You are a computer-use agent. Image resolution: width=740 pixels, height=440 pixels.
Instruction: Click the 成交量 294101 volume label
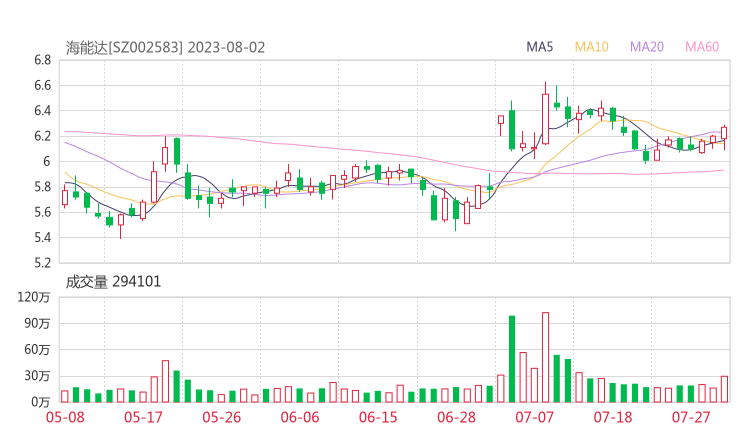113,282
